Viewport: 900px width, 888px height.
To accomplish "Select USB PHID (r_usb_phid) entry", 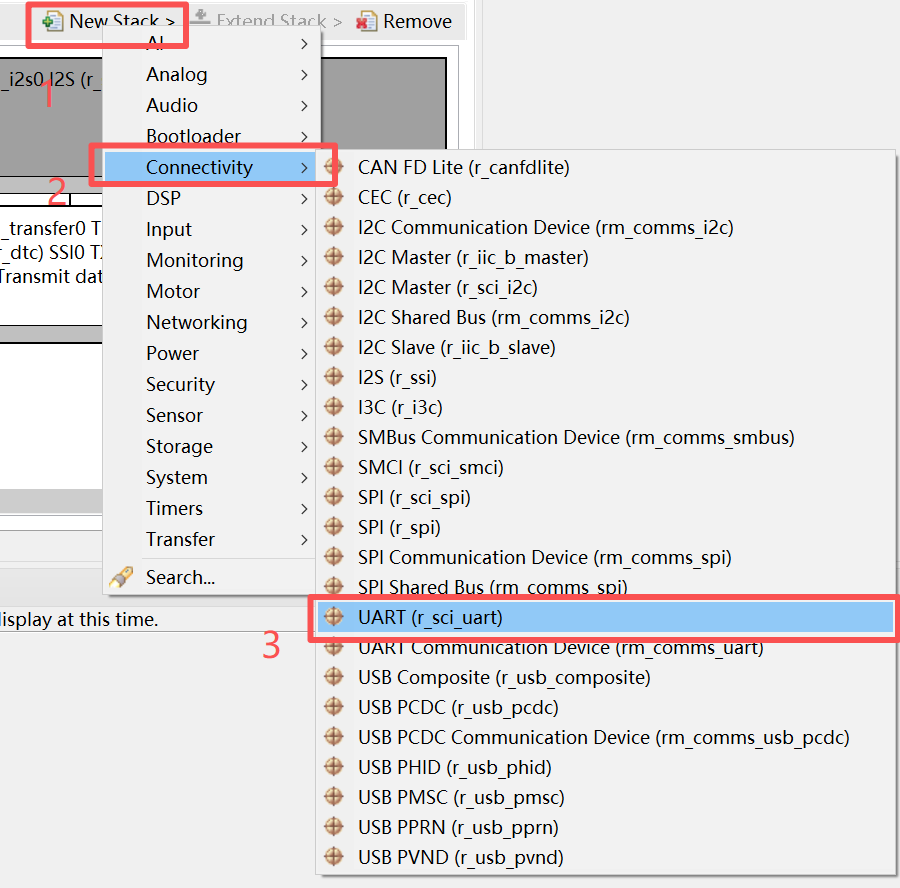I will click(606, 767).
